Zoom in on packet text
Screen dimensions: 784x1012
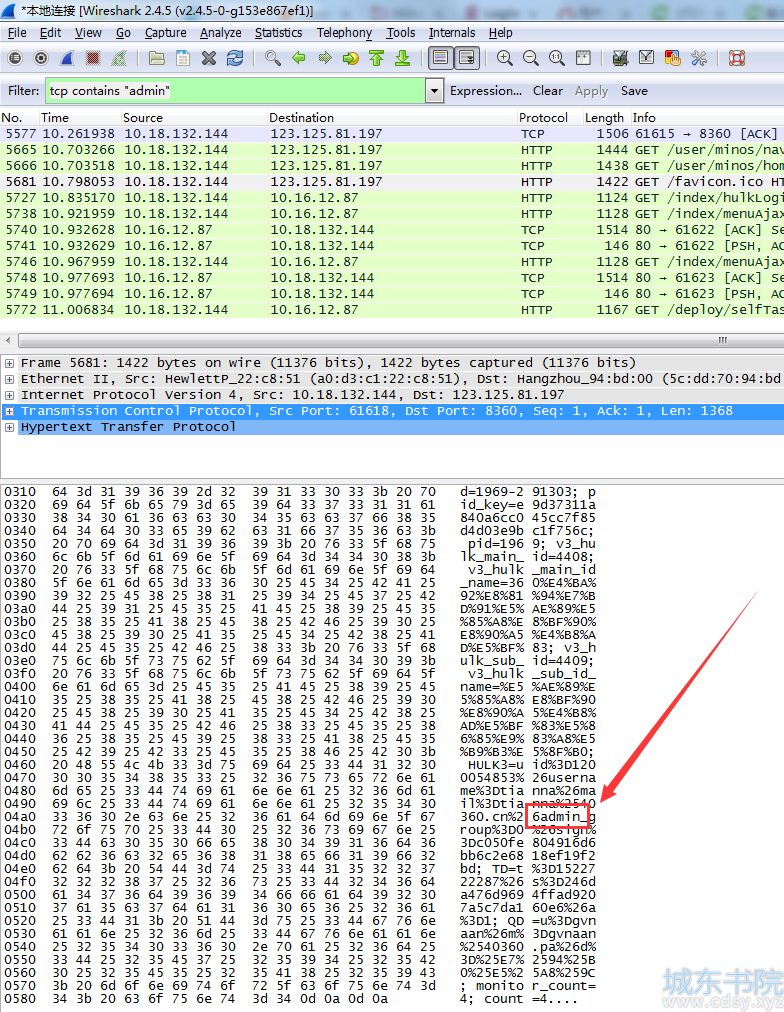[505, 58]
